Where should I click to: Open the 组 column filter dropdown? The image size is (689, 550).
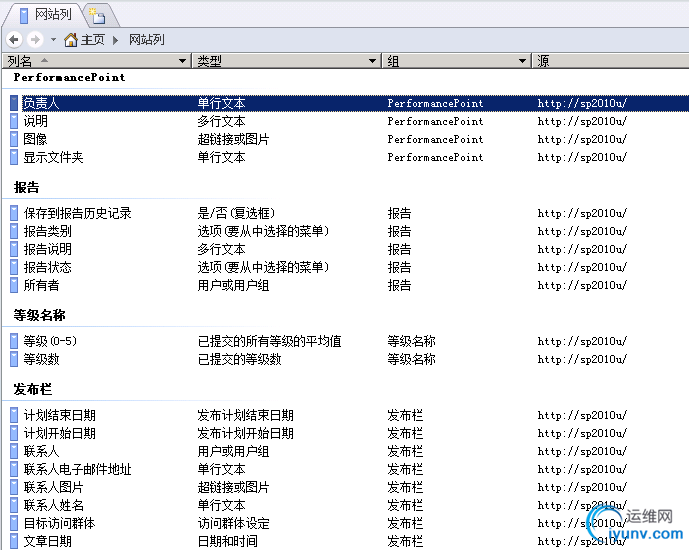coord(522,61)
